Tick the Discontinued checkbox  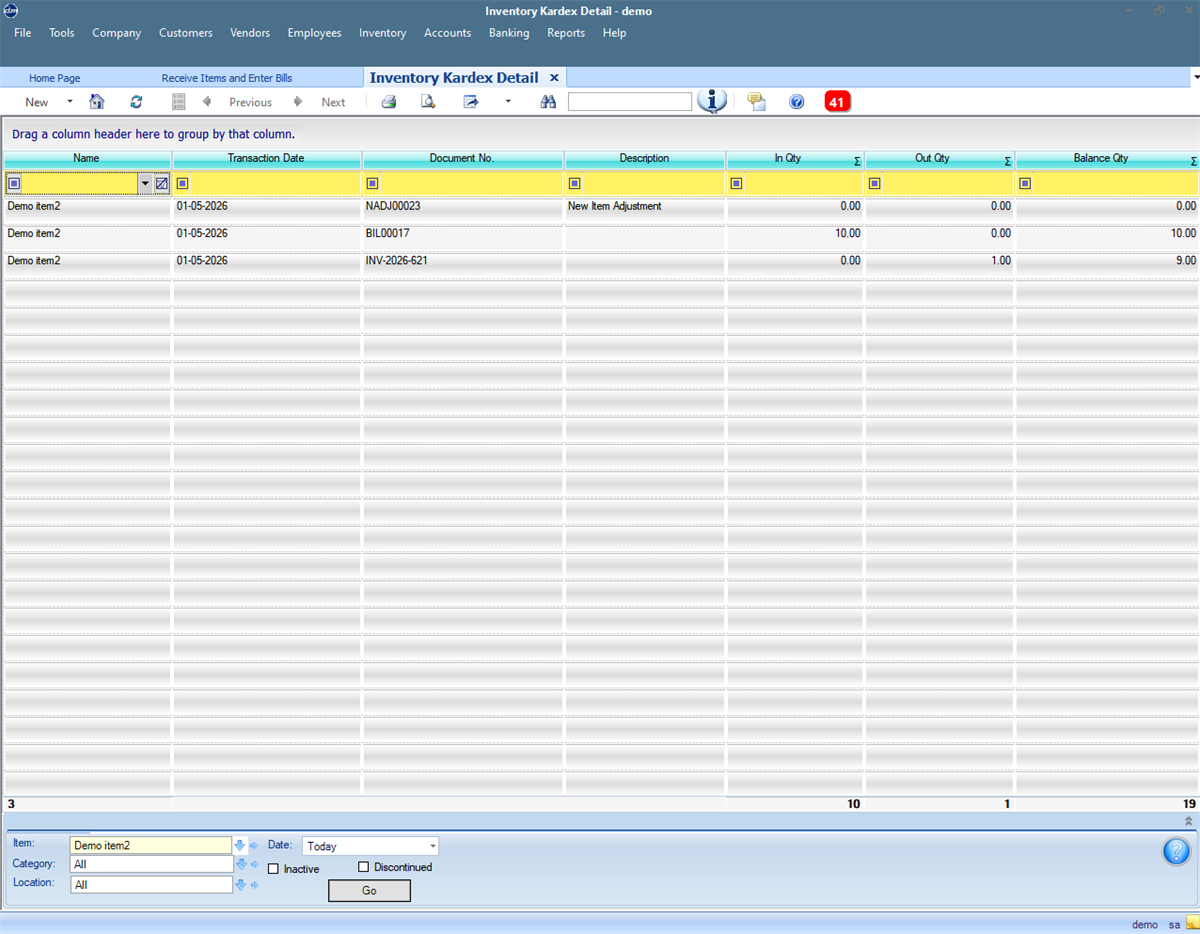point(363,867)
